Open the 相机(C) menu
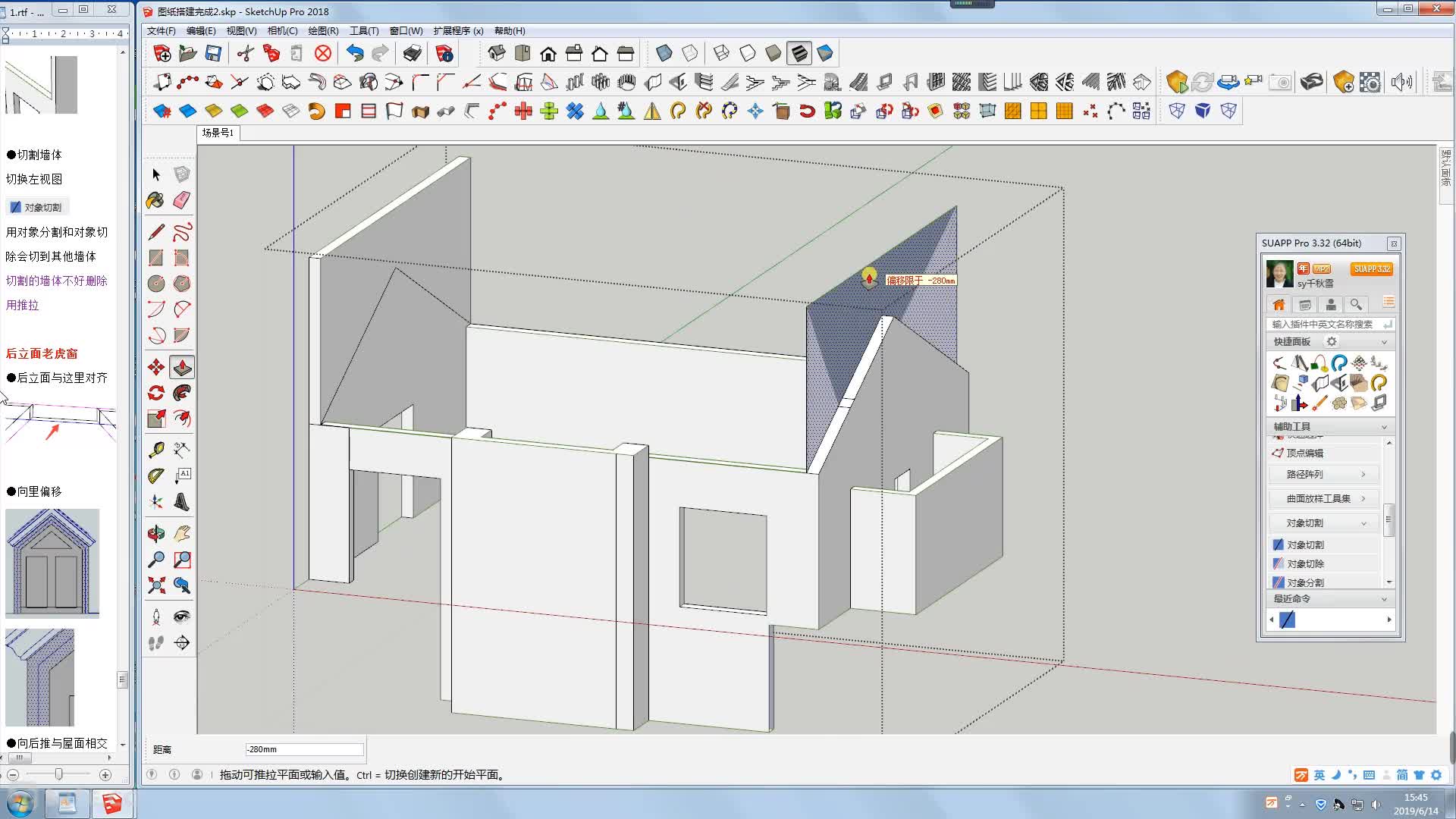 (x=282, y=31)
